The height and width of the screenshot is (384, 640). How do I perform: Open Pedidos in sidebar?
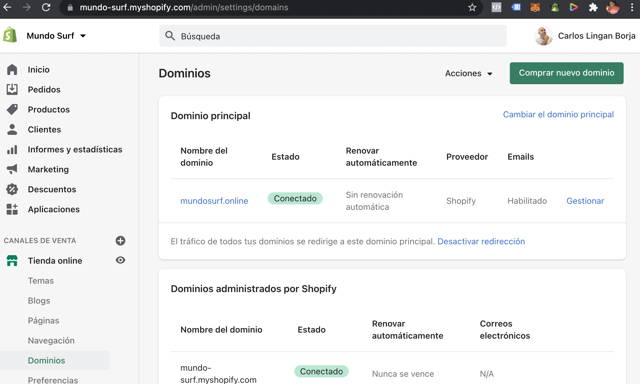(44, 90)
